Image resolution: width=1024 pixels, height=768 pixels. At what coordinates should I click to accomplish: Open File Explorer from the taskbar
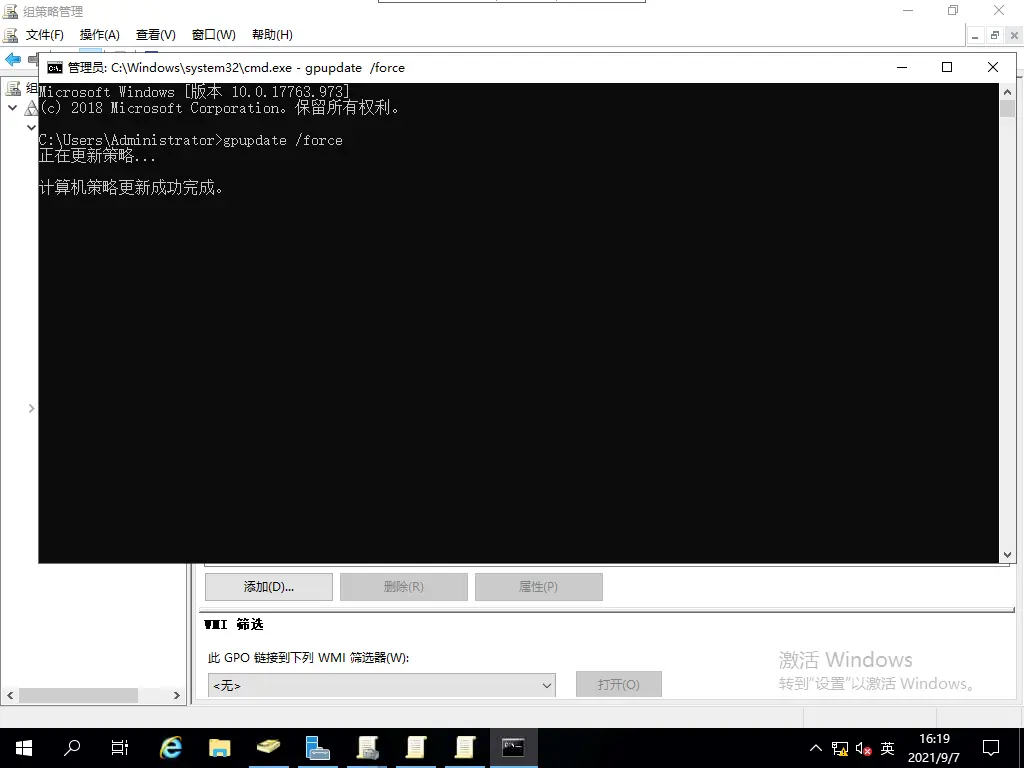[221, 747]
